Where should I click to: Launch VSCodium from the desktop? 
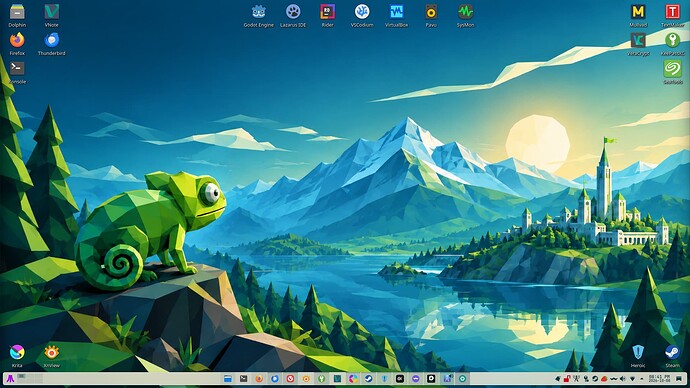362,15
